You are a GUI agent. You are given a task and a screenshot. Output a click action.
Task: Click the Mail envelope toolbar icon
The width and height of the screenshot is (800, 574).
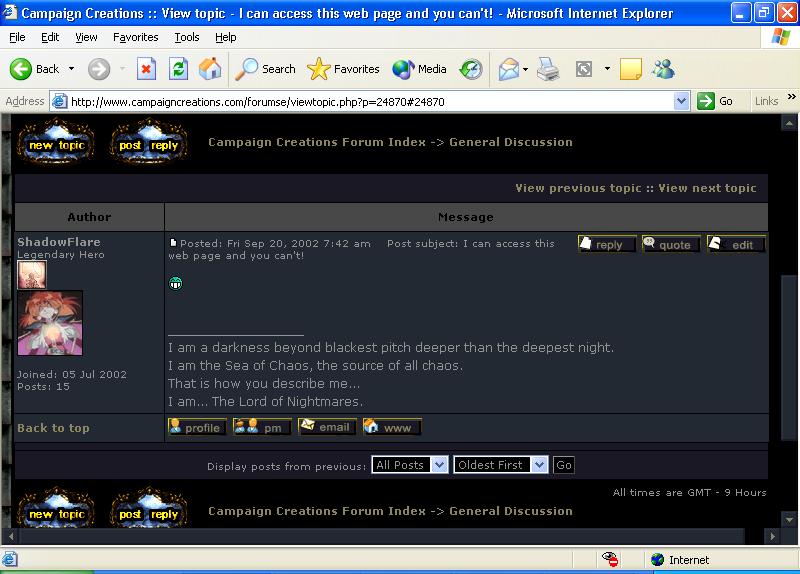pyautogui.click(x=509, y=69)
